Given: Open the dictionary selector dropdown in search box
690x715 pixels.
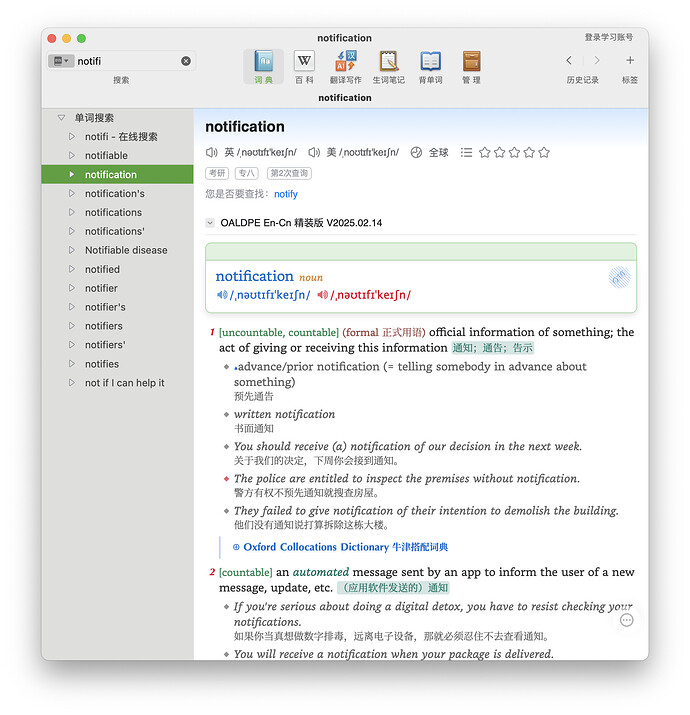Looking at the screenshot, I should point(61,61).
